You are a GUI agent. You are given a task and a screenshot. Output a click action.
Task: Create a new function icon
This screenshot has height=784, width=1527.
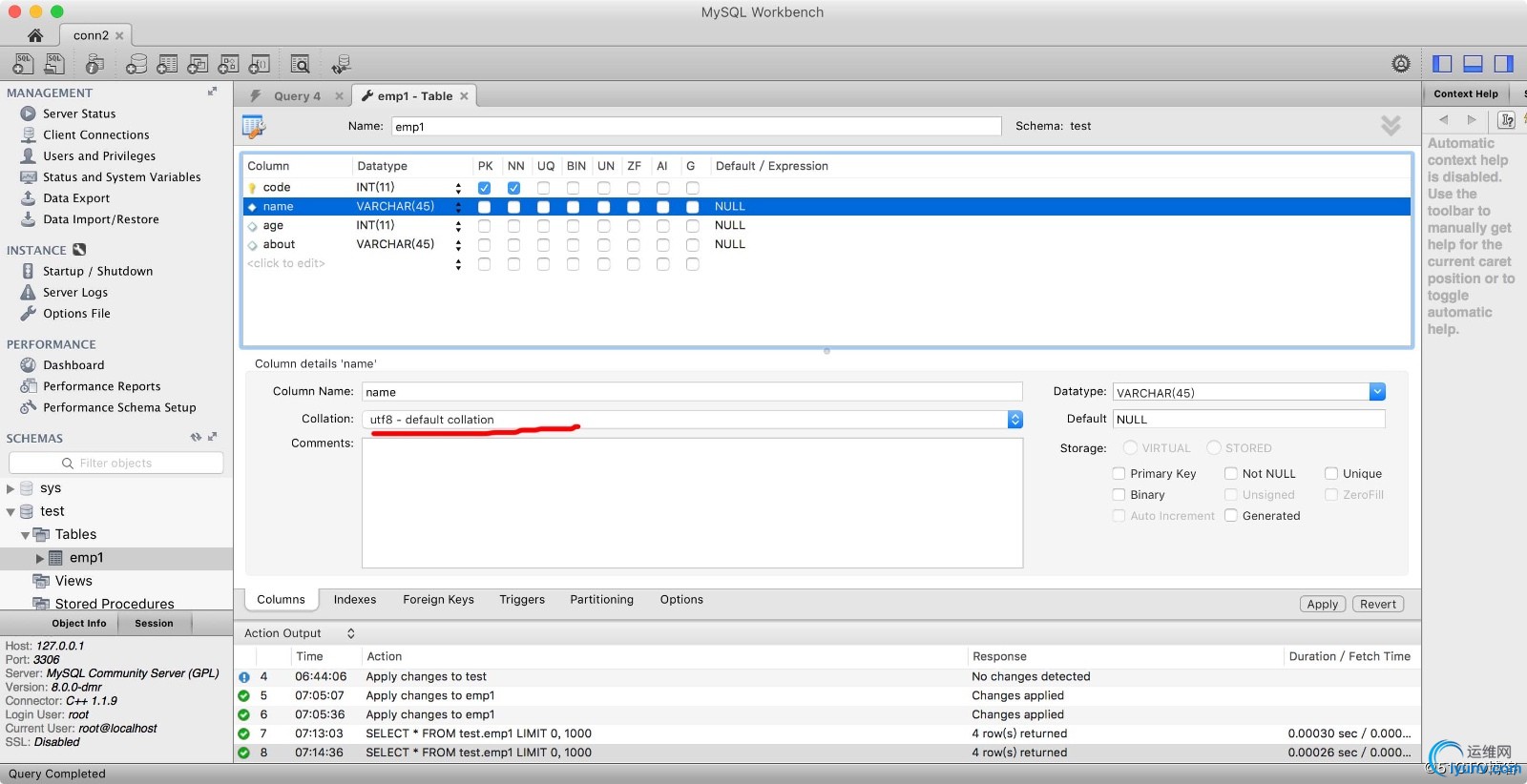pyautogui.click(x=259, y=64)
